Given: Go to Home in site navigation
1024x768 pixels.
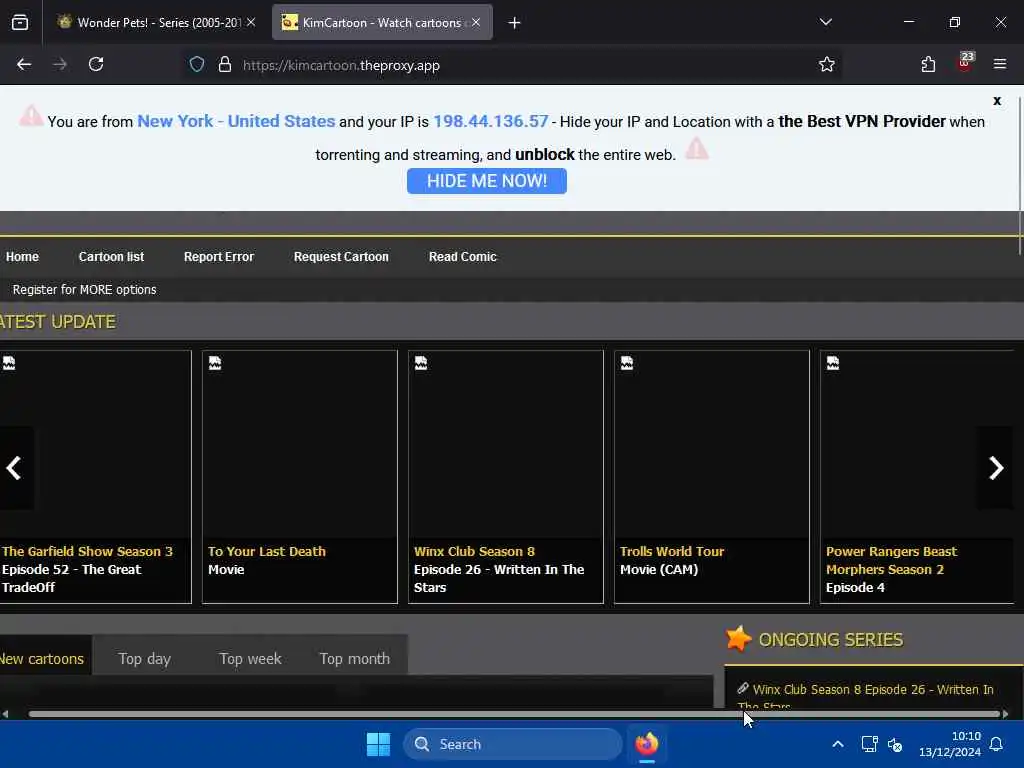Looking at the screenshot, I should (22, 257).
